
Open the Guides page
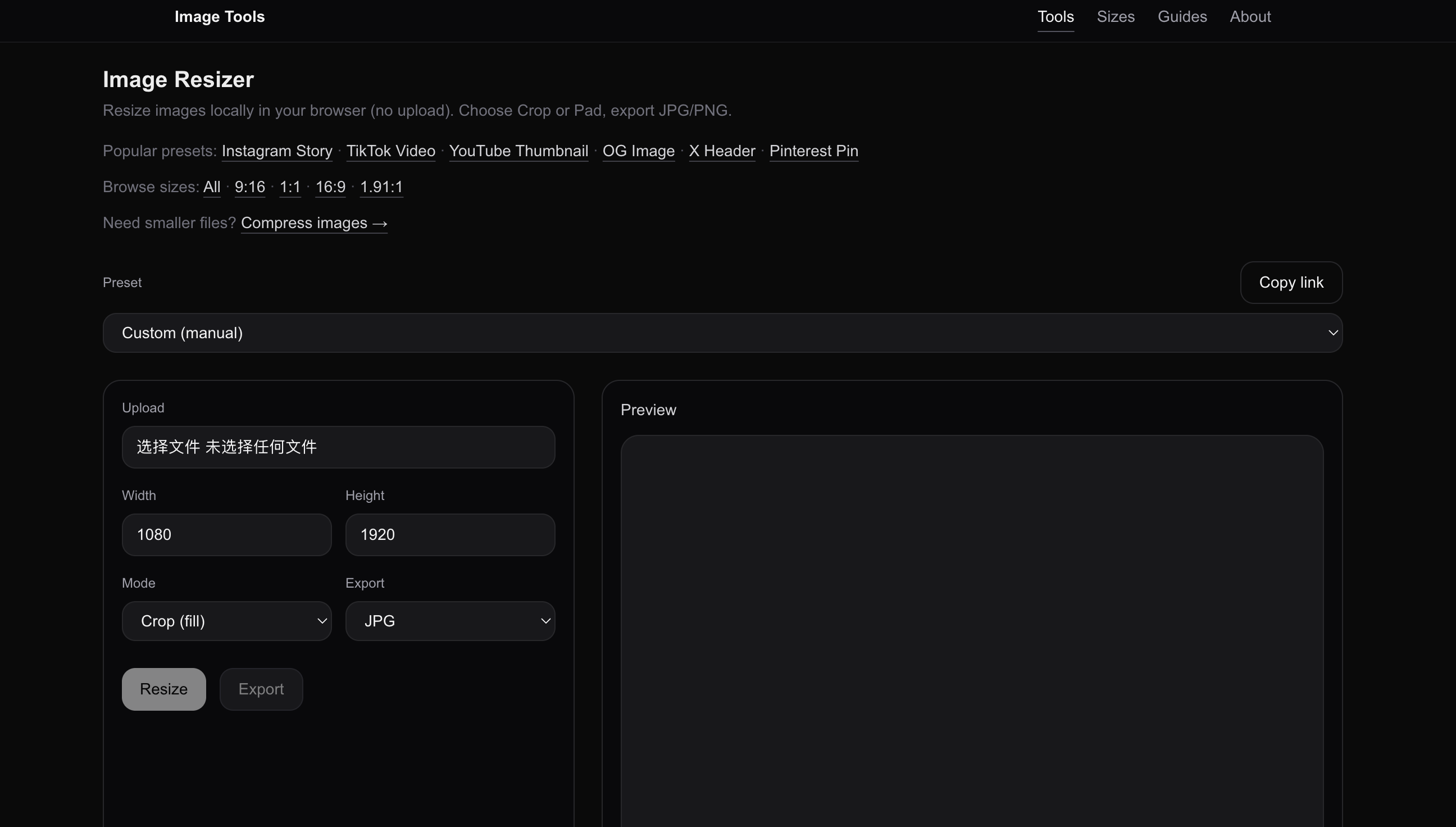(1182, 16)
